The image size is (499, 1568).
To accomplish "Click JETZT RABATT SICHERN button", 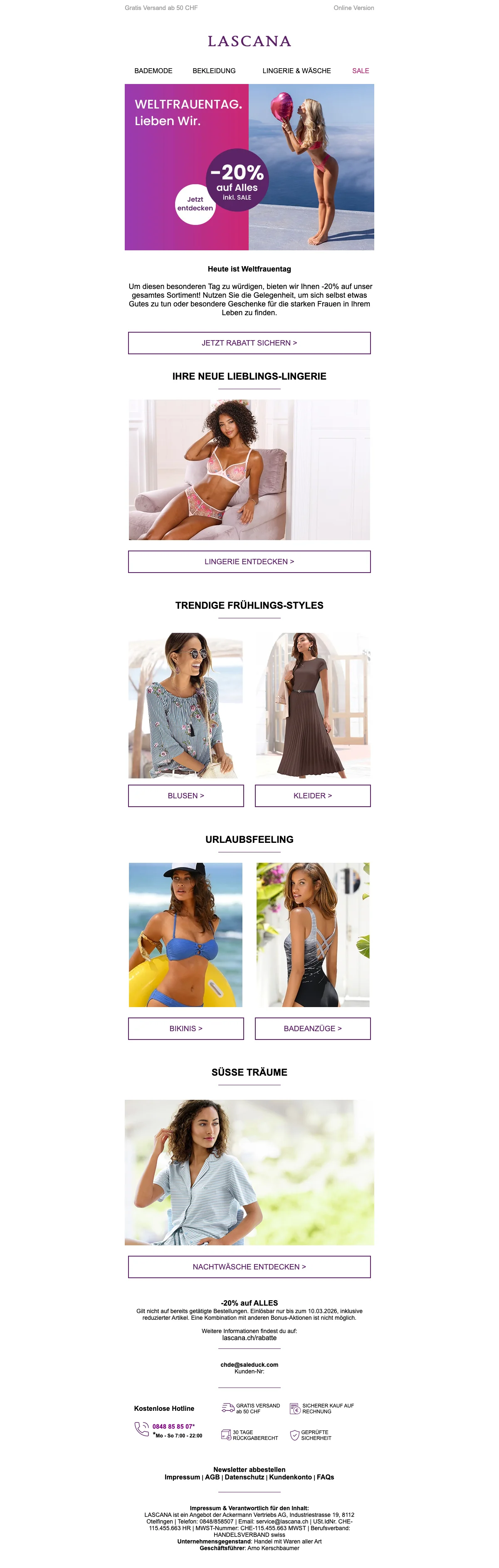I will tap(249, 343).
